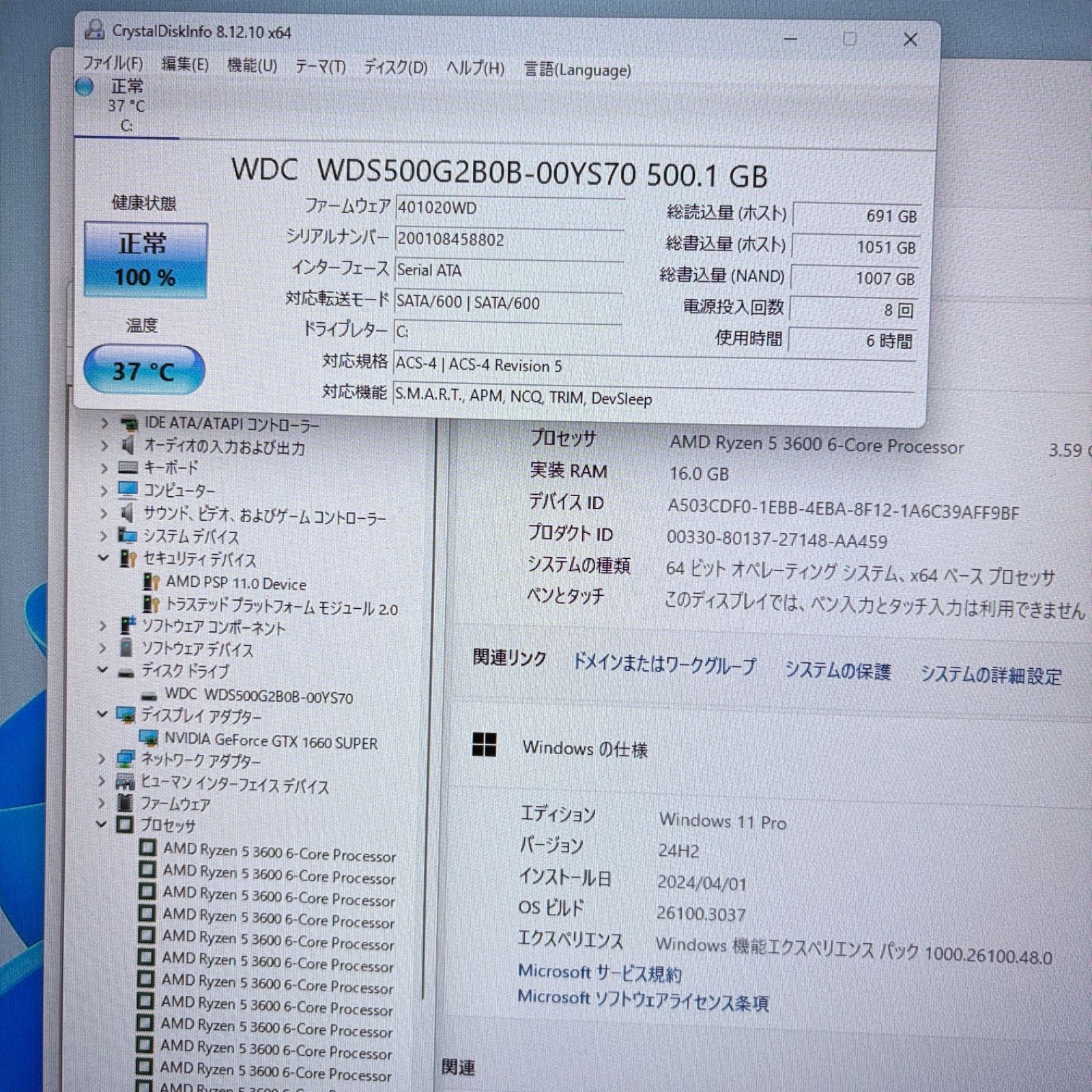Open the ファイル(F) menu in CrystalDiskInfo
This screenshot has height=1092, width=1092.
tap(113, 63)
